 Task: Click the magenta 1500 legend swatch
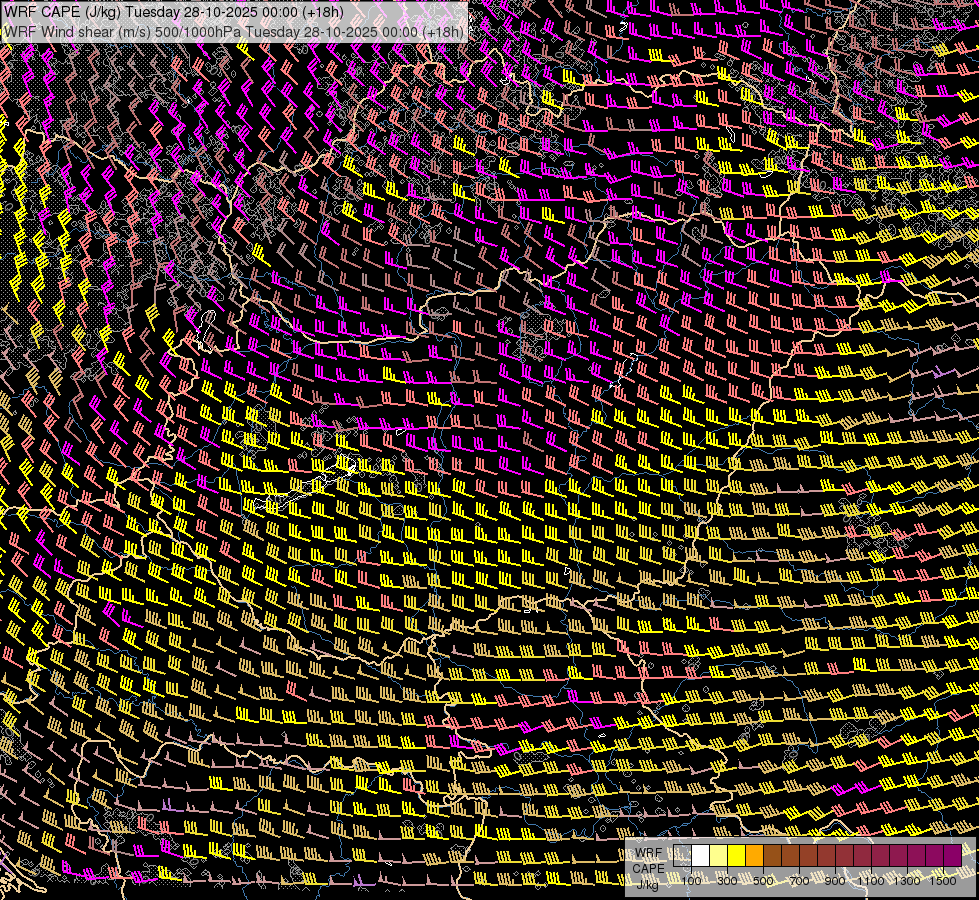point(953,856)
